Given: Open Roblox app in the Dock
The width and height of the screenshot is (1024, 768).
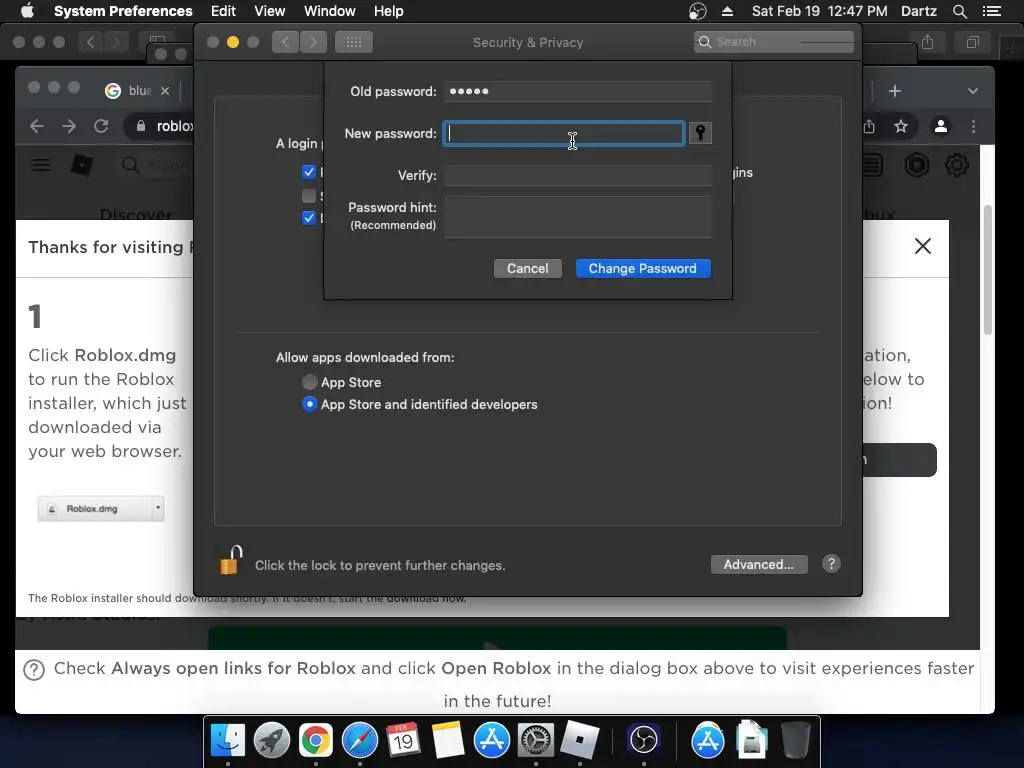Looking at the screenshot, I should [580, 739].
